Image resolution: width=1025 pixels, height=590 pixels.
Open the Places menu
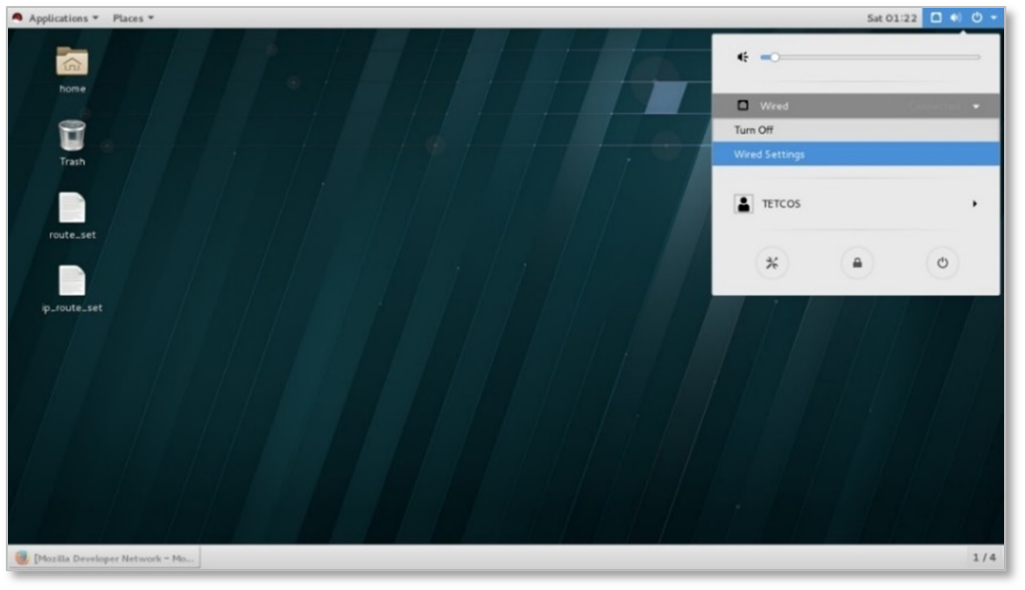point(133,18)
